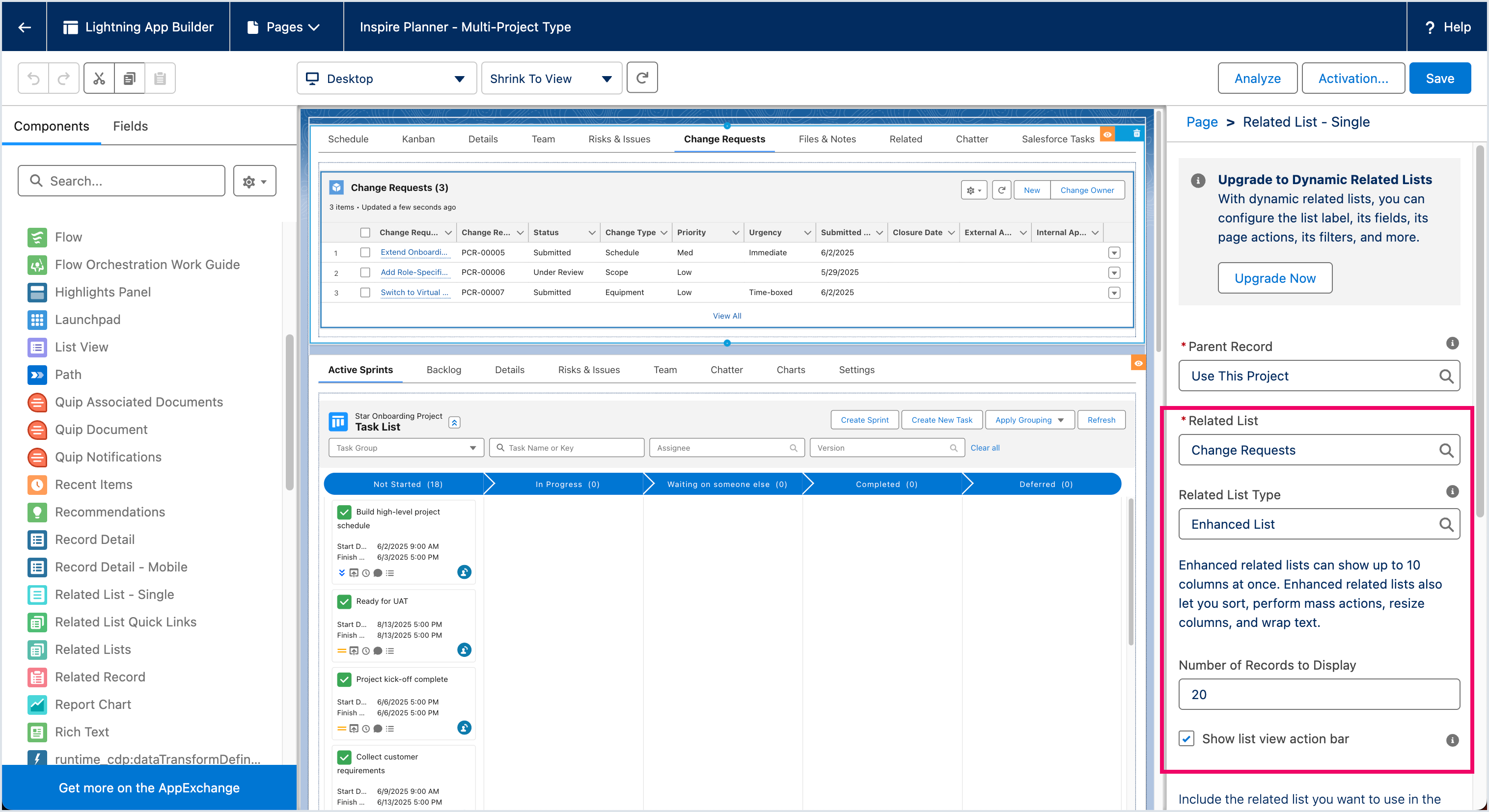
Task: Click the View All link
Action: tap(727, 316)
